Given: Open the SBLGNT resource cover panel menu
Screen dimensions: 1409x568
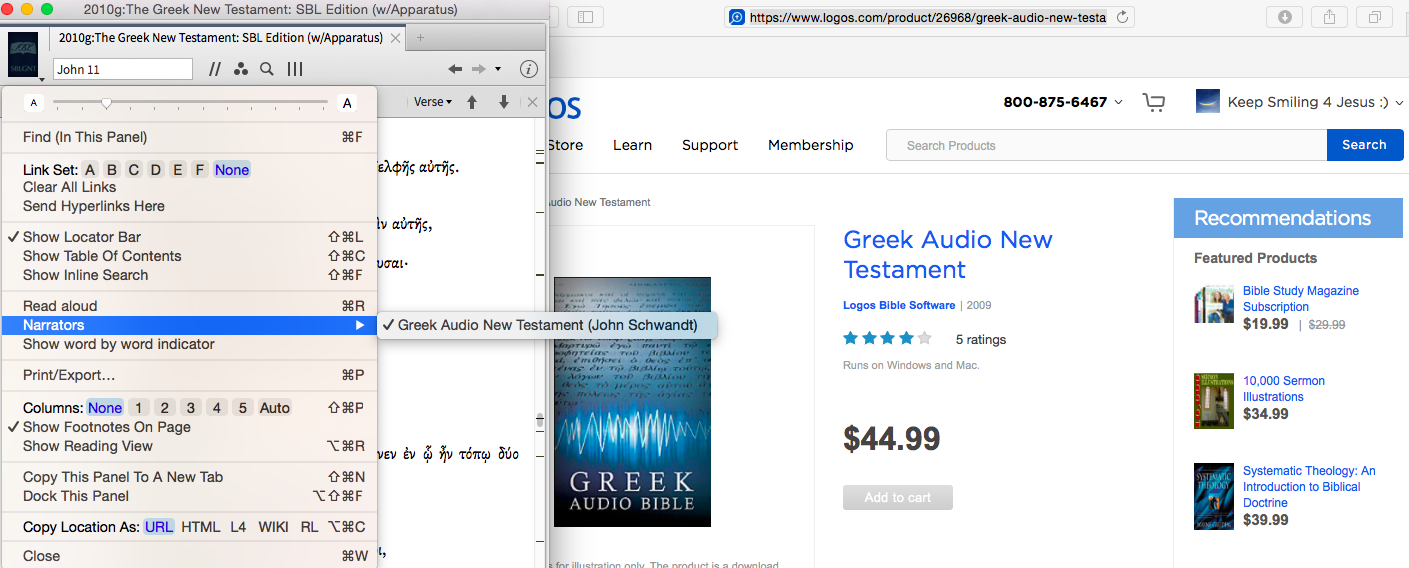Looking at the screenshot, I should (x=23, y=54).
